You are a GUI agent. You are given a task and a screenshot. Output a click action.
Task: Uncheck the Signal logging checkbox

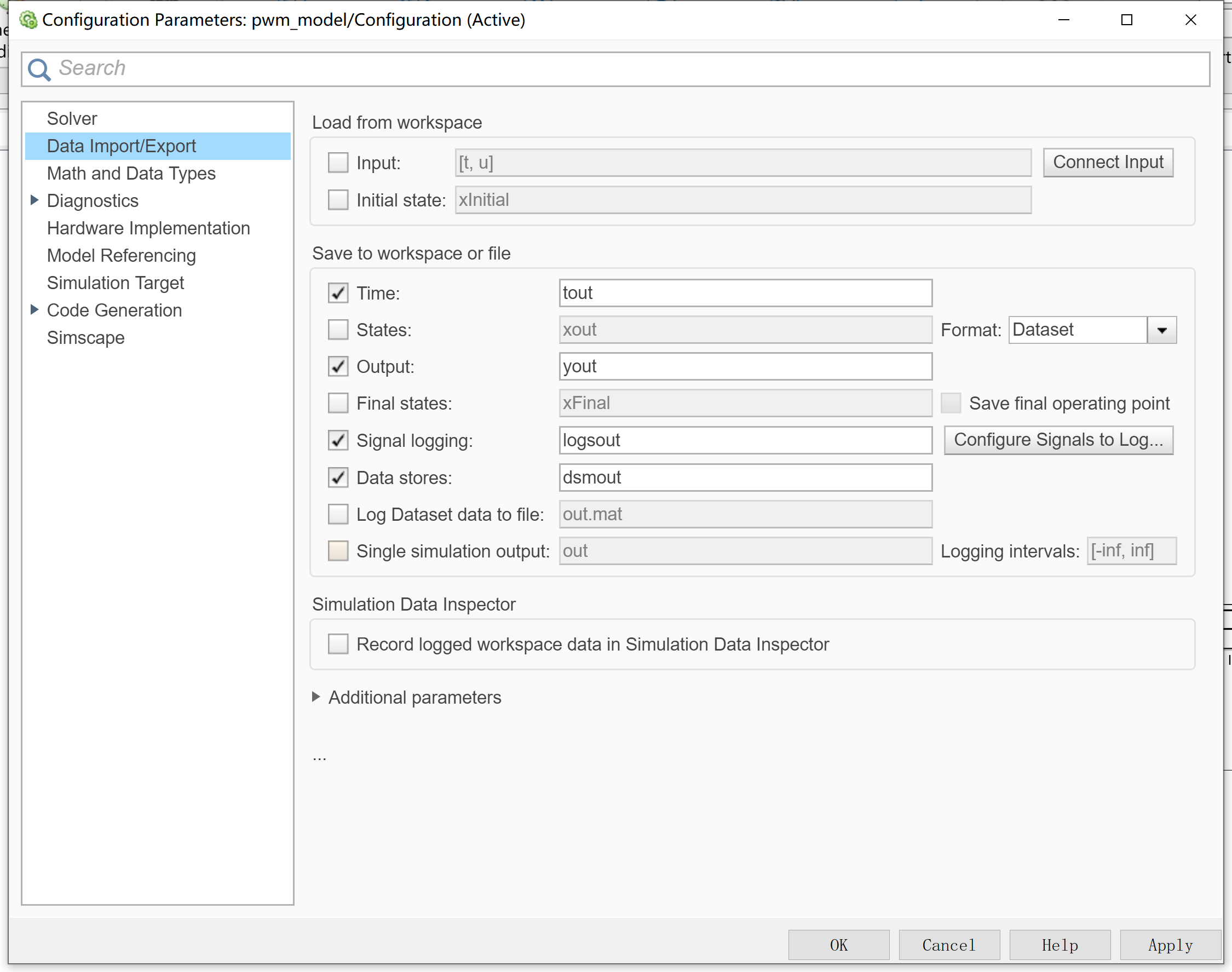pyautogui.click(x=338, y=440)
